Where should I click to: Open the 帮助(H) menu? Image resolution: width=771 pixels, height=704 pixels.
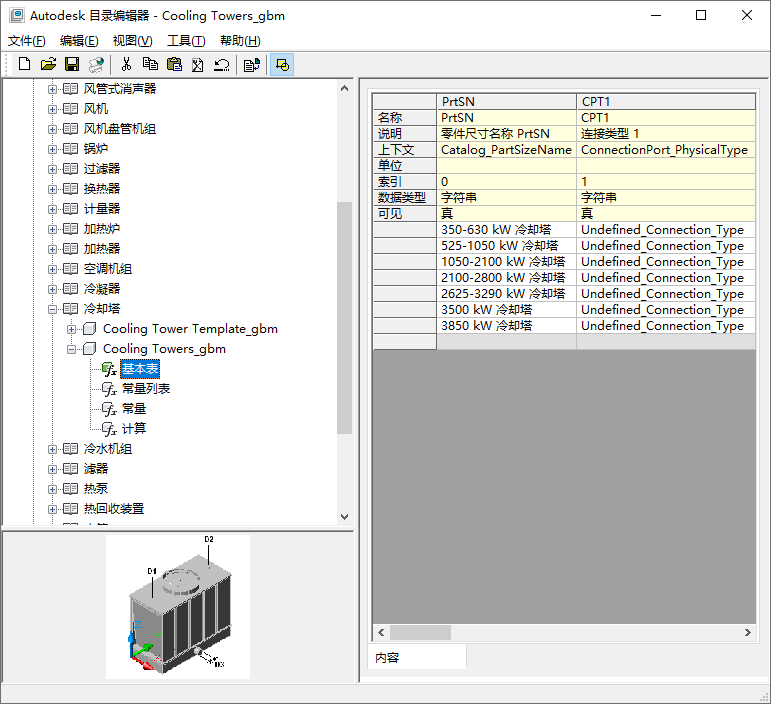[240, 41]
